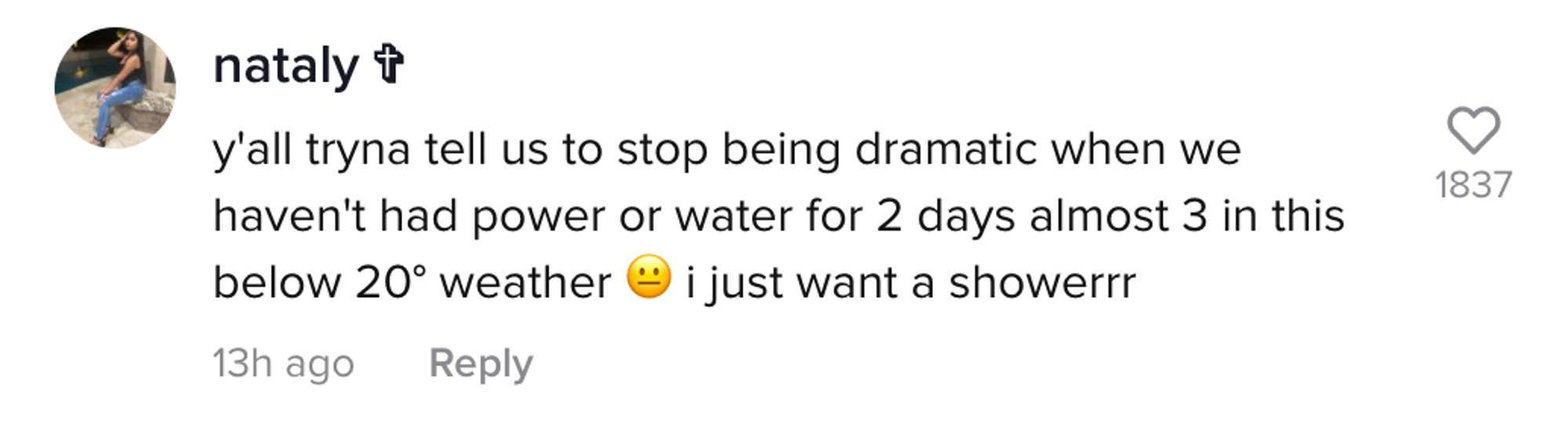Click the word 'below' in the comment
This screenshot has height=425, width=1568.
point(277,282)
